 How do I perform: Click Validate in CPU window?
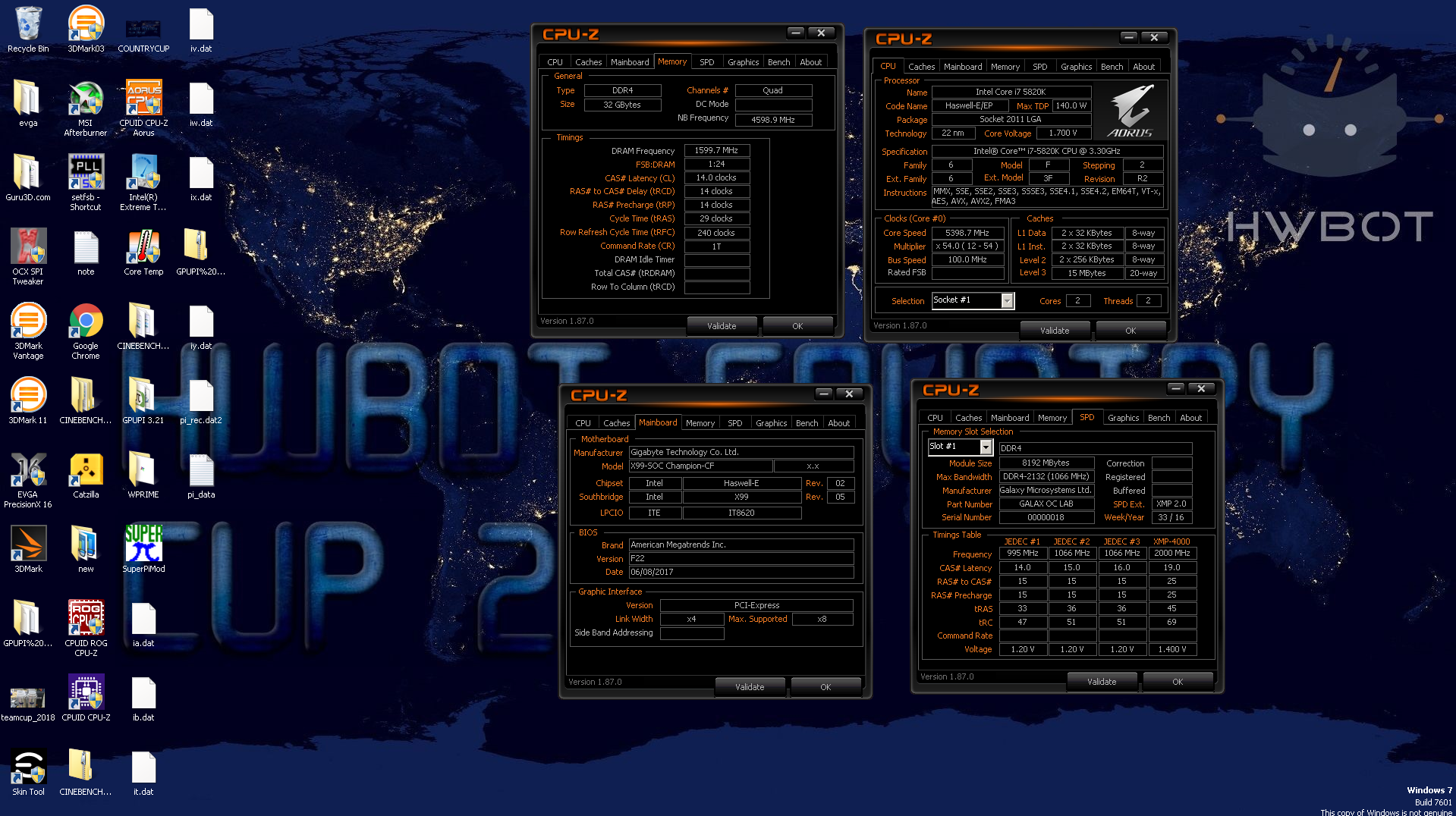click(x=1055, y=331)
